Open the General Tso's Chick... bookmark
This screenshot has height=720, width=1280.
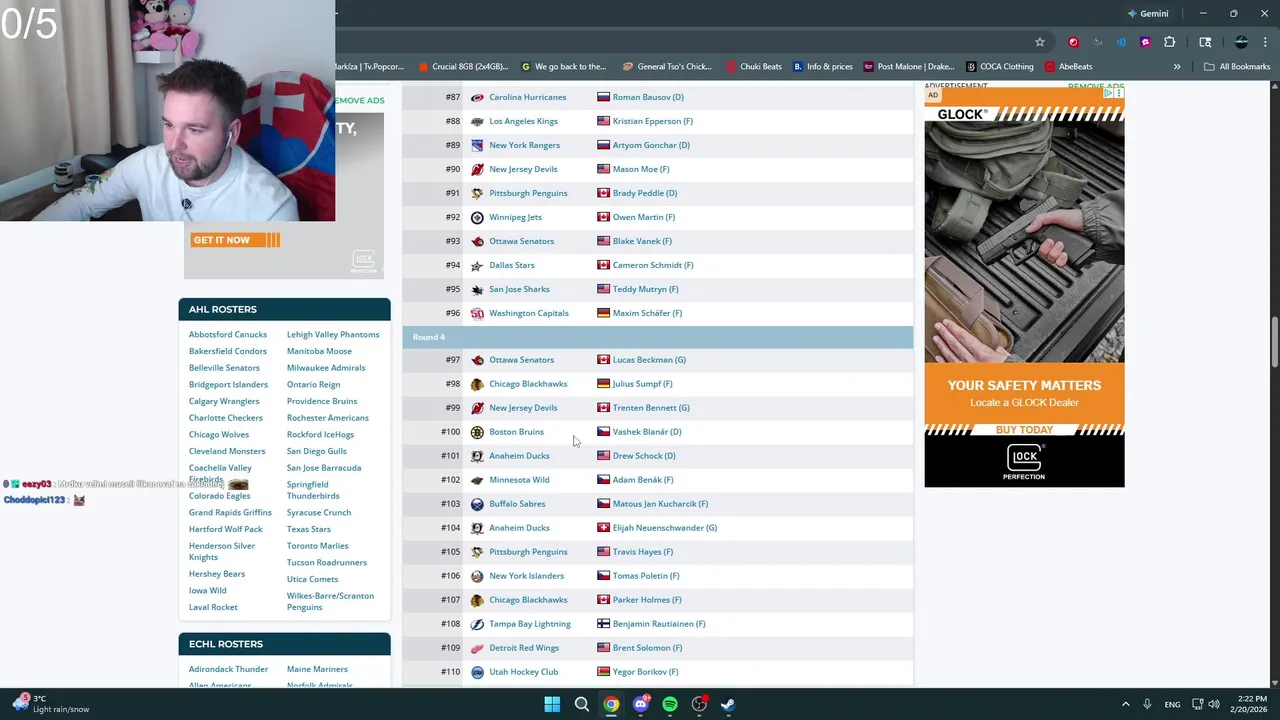coord(666,67)
